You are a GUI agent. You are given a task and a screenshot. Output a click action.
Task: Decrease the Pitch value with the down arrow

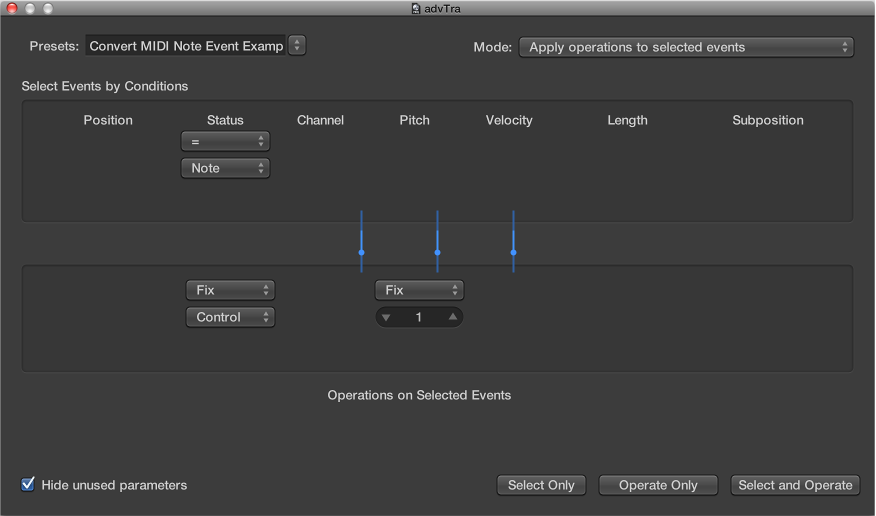386,317
